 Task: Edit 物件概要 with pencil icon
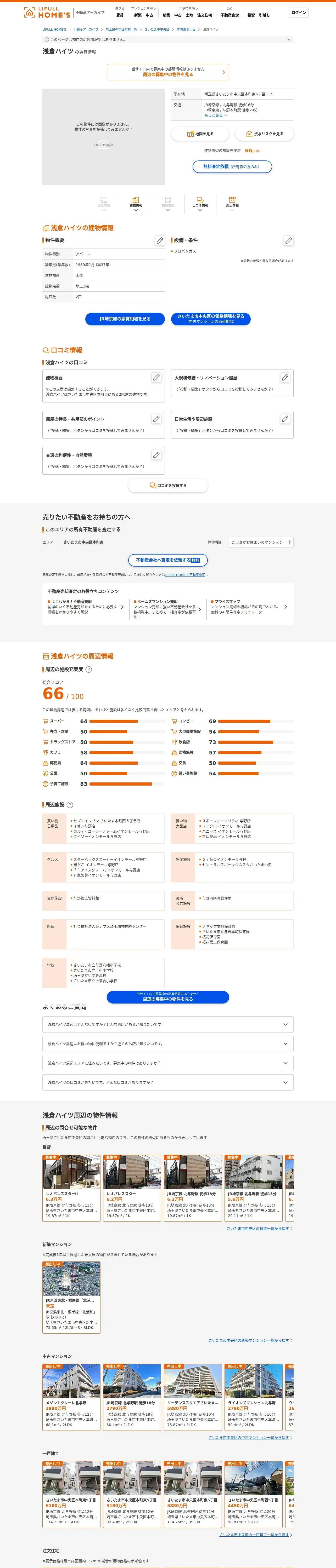coord(160,240)
